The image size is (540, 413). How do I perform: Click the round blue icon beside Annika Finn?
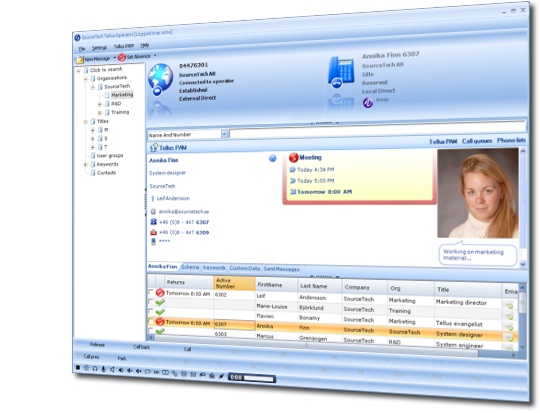coord(272,158)
